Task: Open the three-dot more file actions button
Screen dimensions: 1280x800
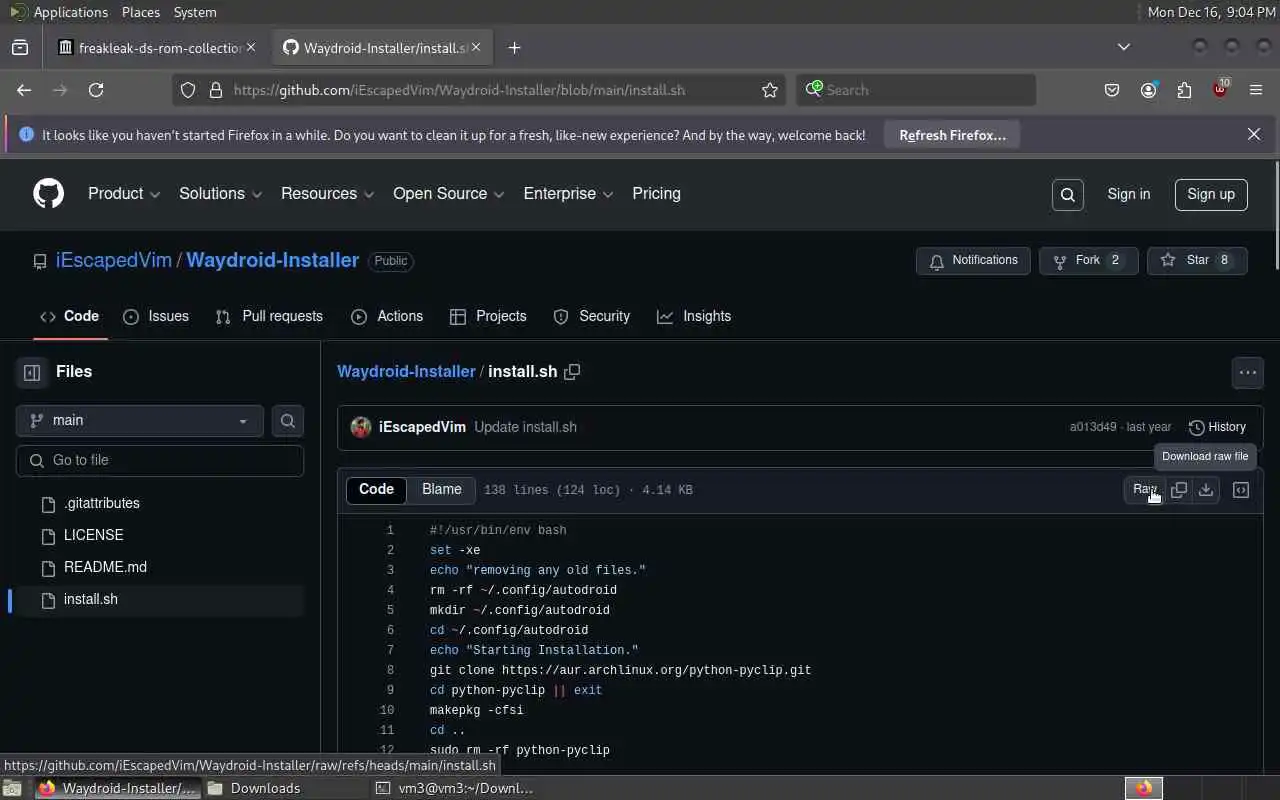Action: click(x=1248, y=373)
